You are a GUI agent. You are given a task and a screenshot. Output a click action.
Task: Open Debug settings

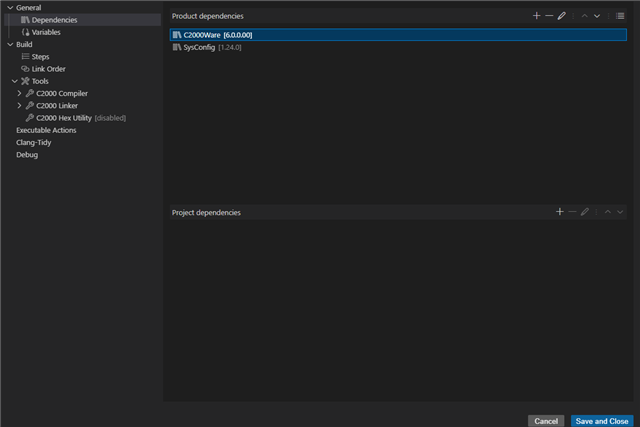click(x=27, y=154)
